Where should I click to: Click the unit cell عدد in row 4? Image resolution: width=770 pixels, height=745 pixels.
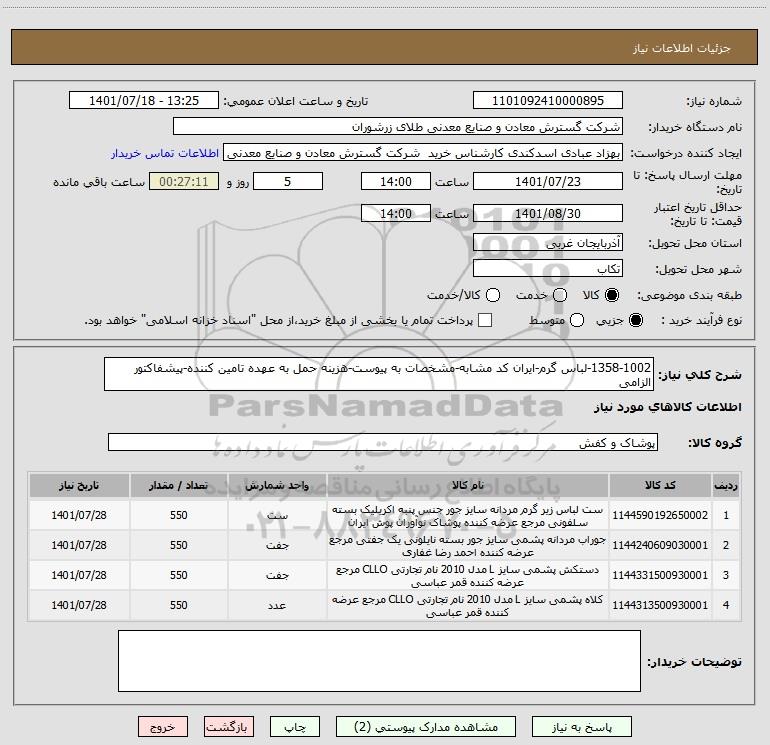[x=277, y=605]
